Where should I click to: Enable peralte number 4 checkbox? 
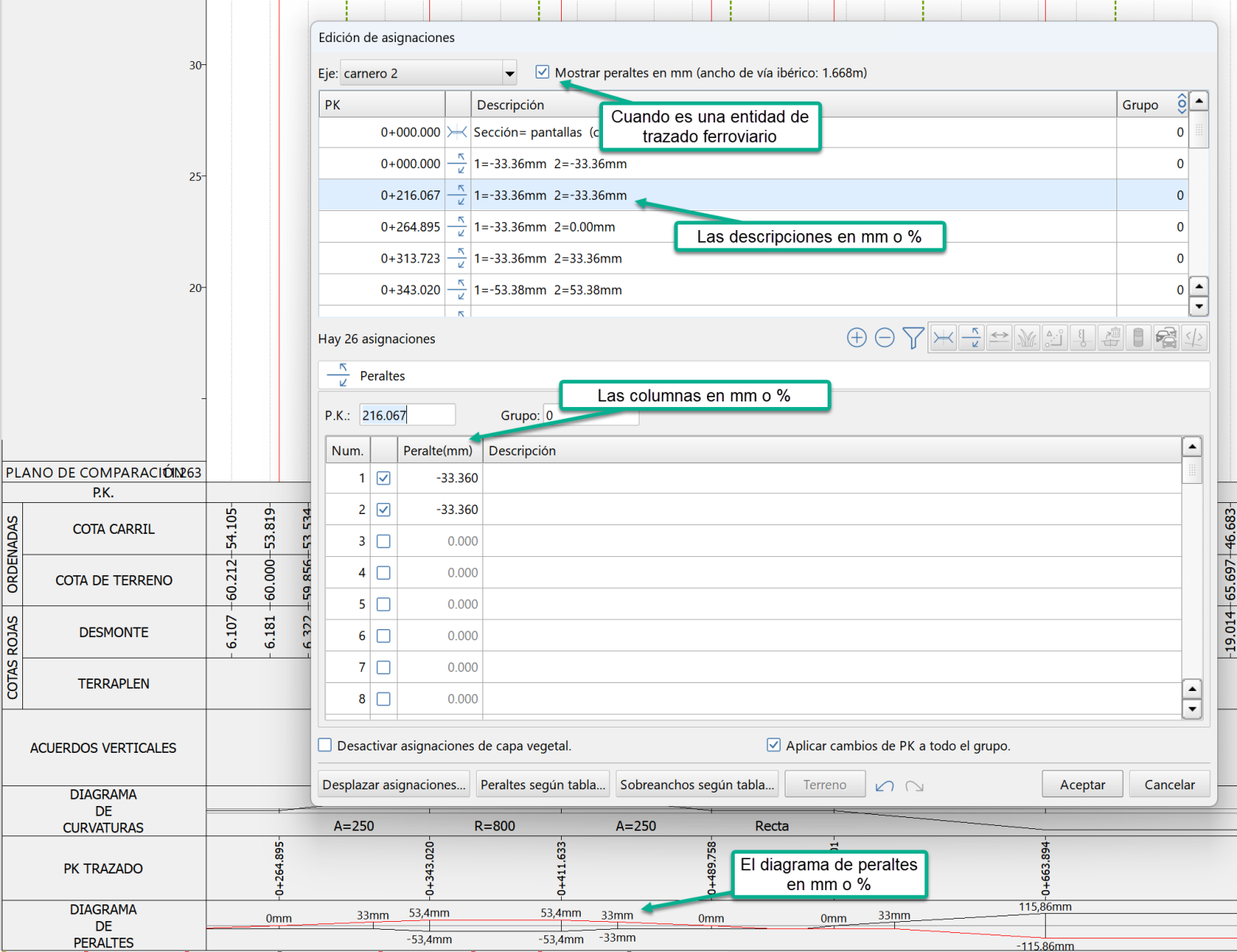383,573
